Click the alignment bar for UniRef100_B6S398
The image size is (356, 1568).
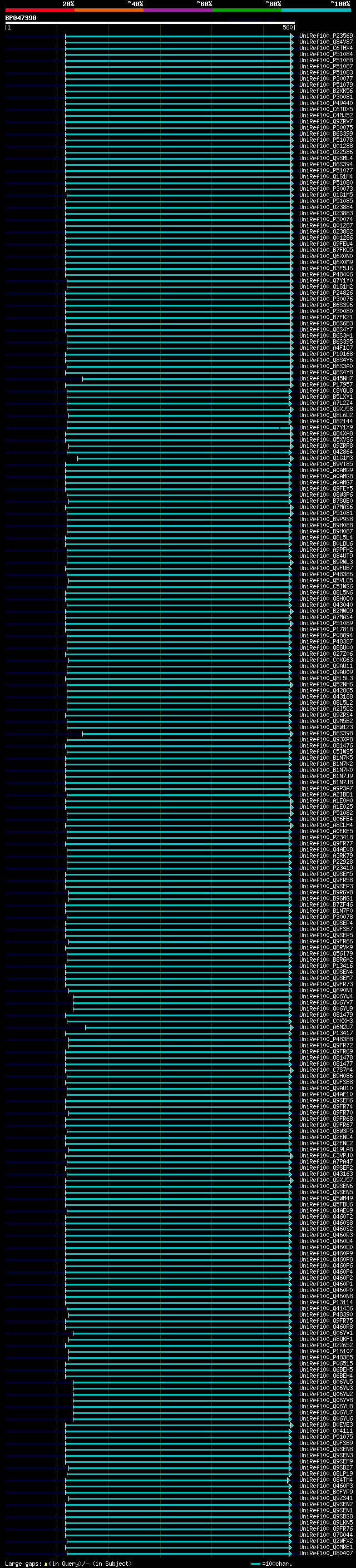(x=188, y=734)
